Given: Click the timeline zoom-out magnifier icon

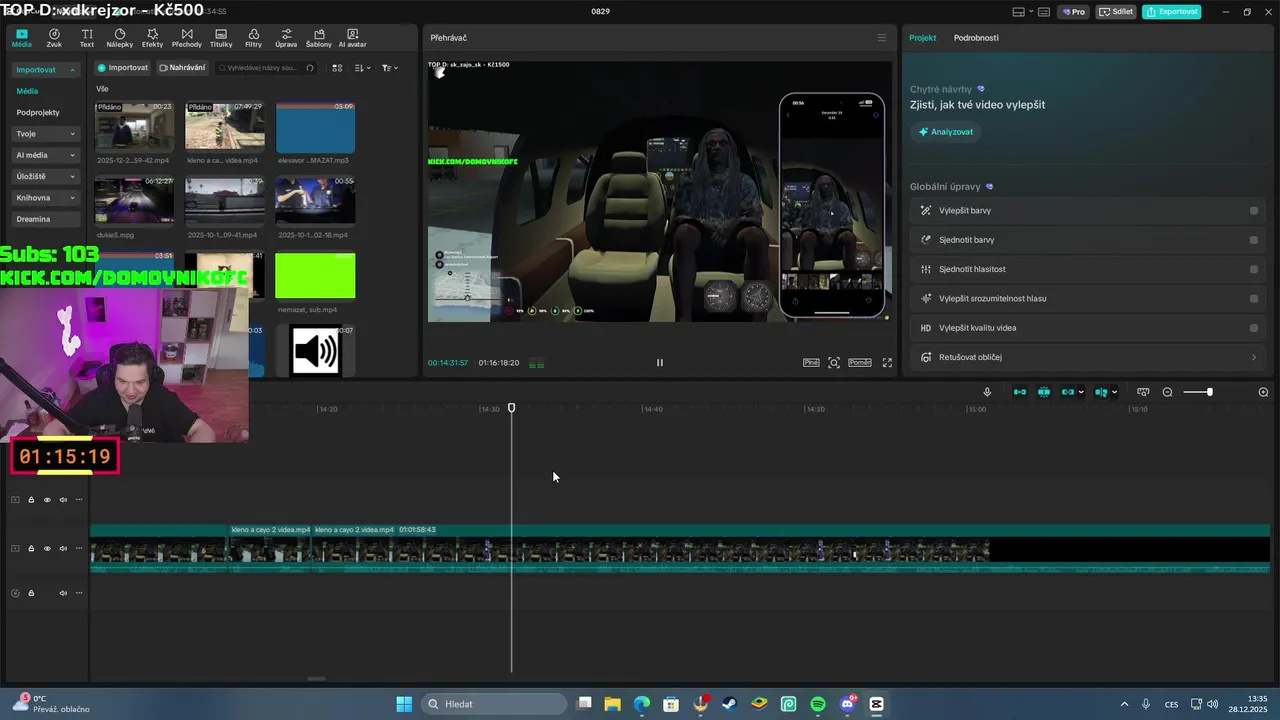Looking at the screenshot, I should (1167, 392).
